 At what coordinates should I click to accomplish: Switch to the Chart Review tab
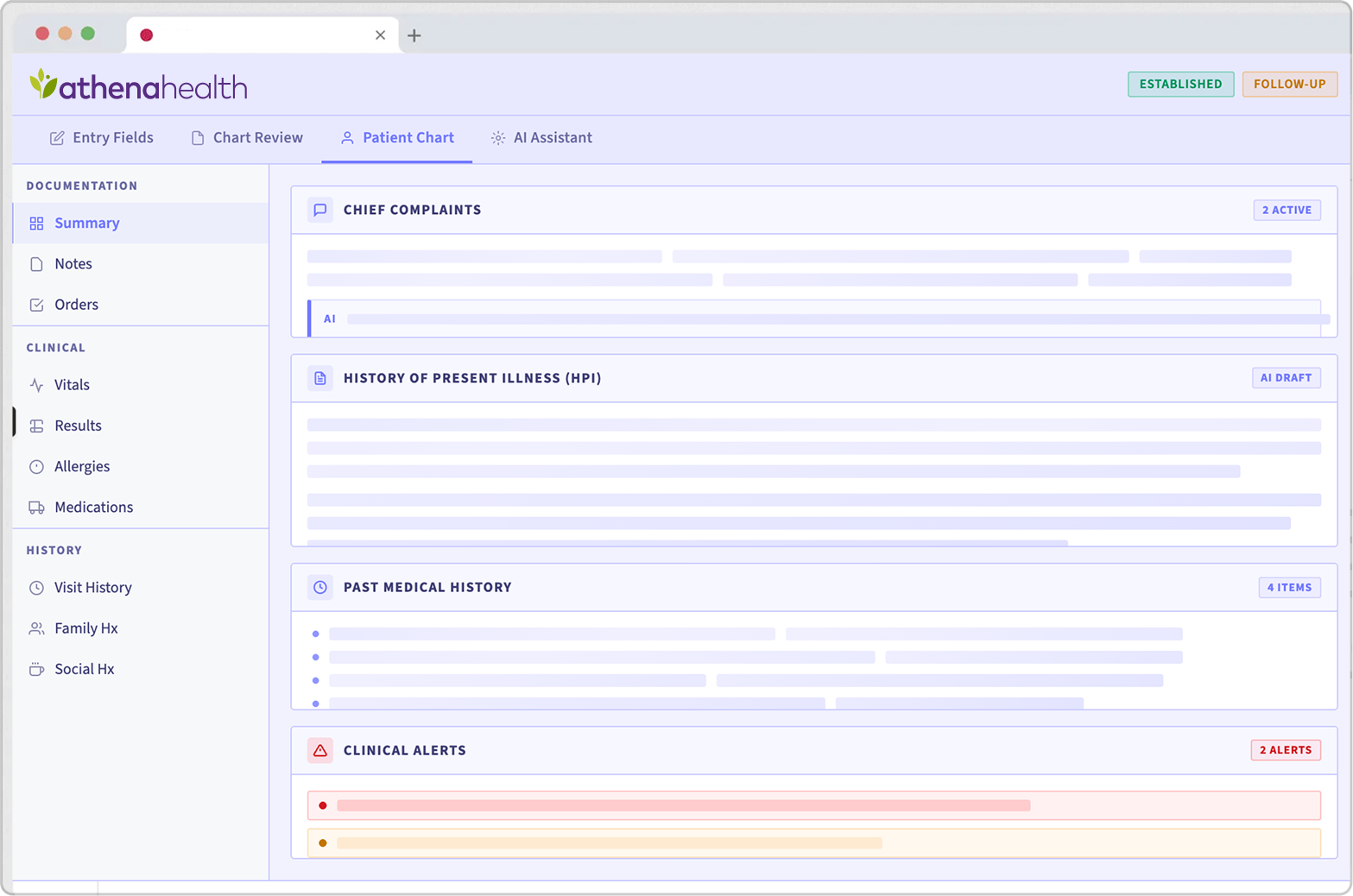click(247, 138)
